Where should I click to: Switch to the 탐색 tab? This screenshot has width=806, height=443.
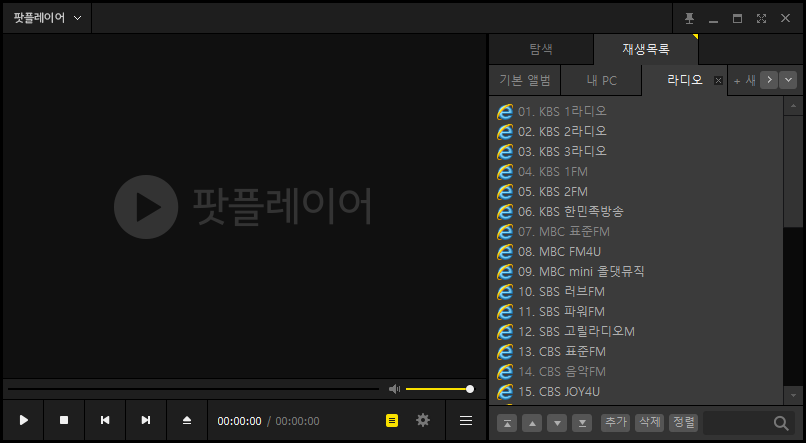541,49
